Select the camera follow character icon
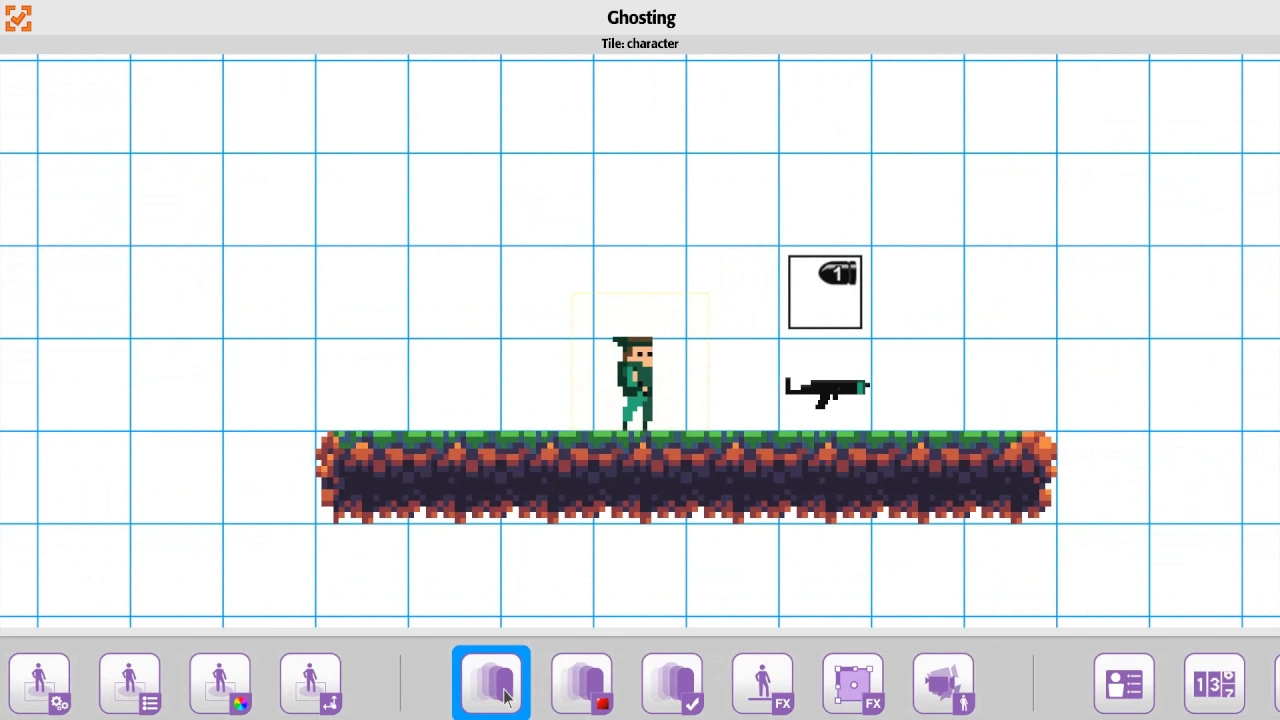The width and height of the screenshot is (1280, 720). [943, 684]
